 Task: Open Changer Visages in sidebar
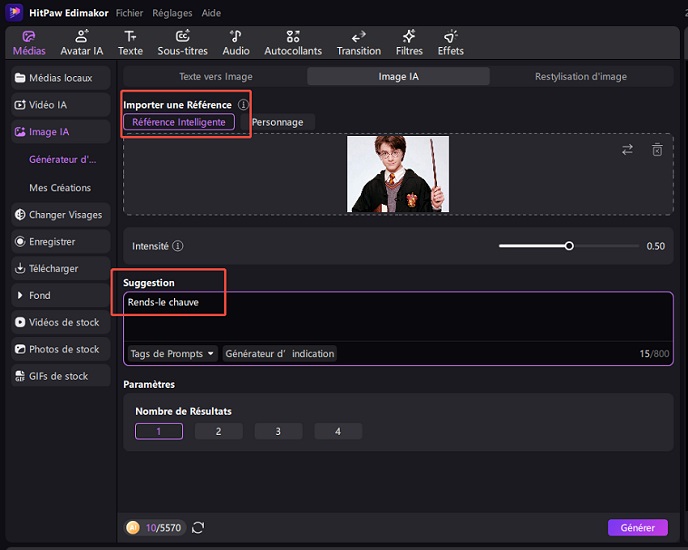(61, 215)
